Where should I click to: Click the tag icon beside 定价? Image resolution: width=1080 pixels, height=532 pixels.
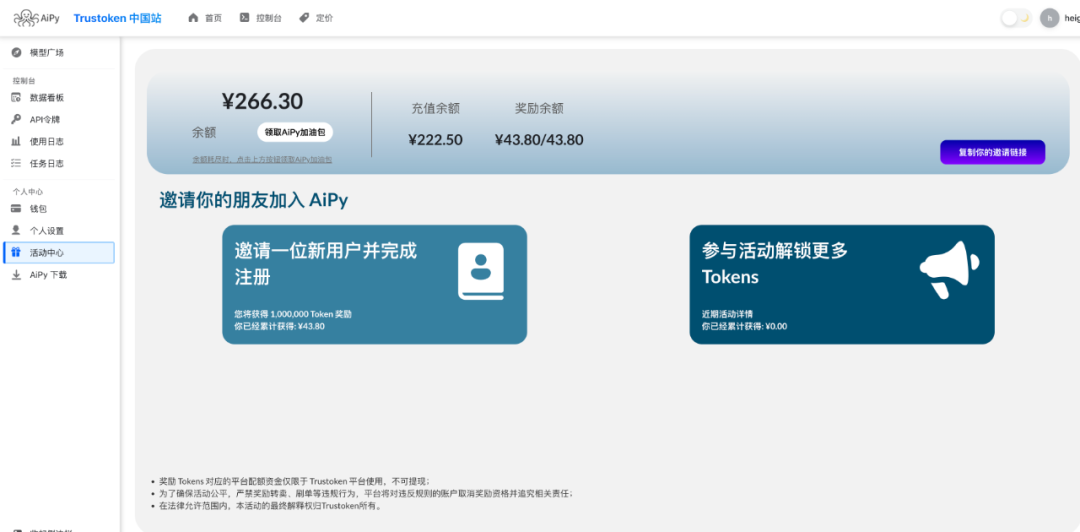tap(304, 18)
